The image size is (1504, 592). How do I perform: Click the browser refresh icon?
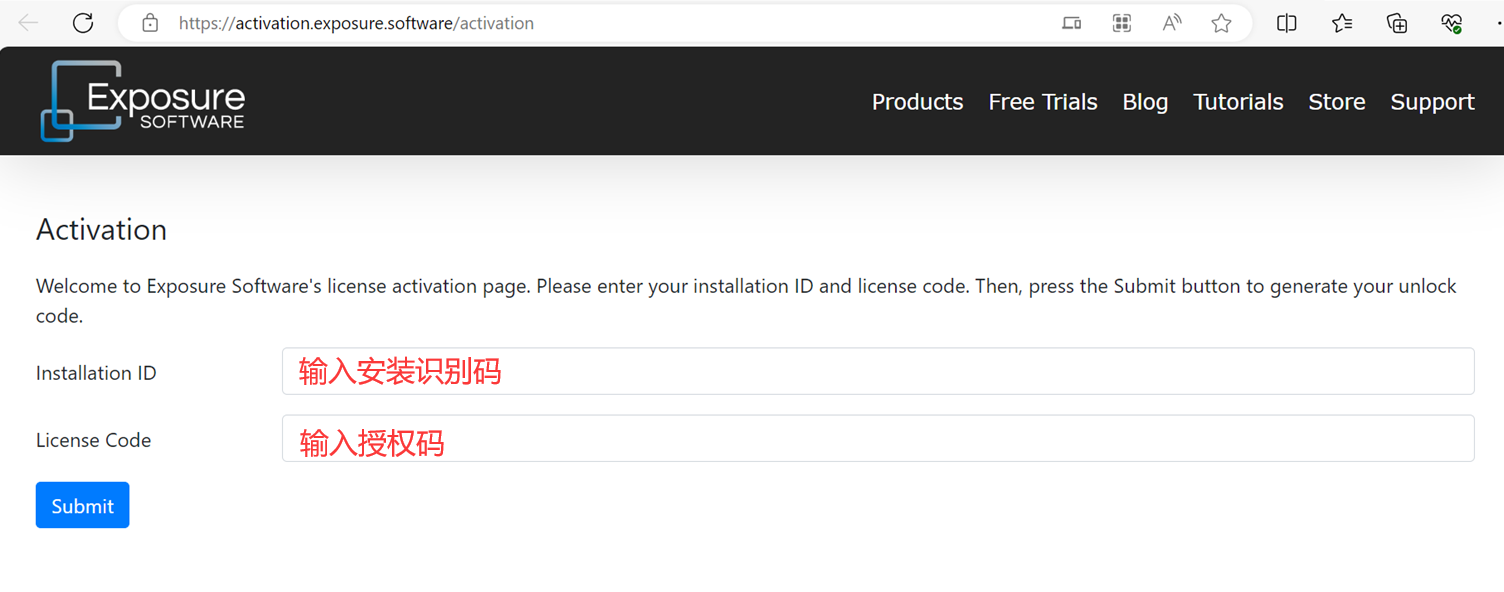(83, 23)
